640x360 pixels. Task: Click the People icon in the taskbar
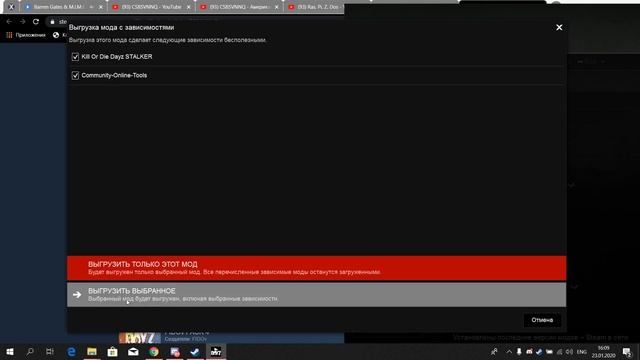[x=494, y=351]
